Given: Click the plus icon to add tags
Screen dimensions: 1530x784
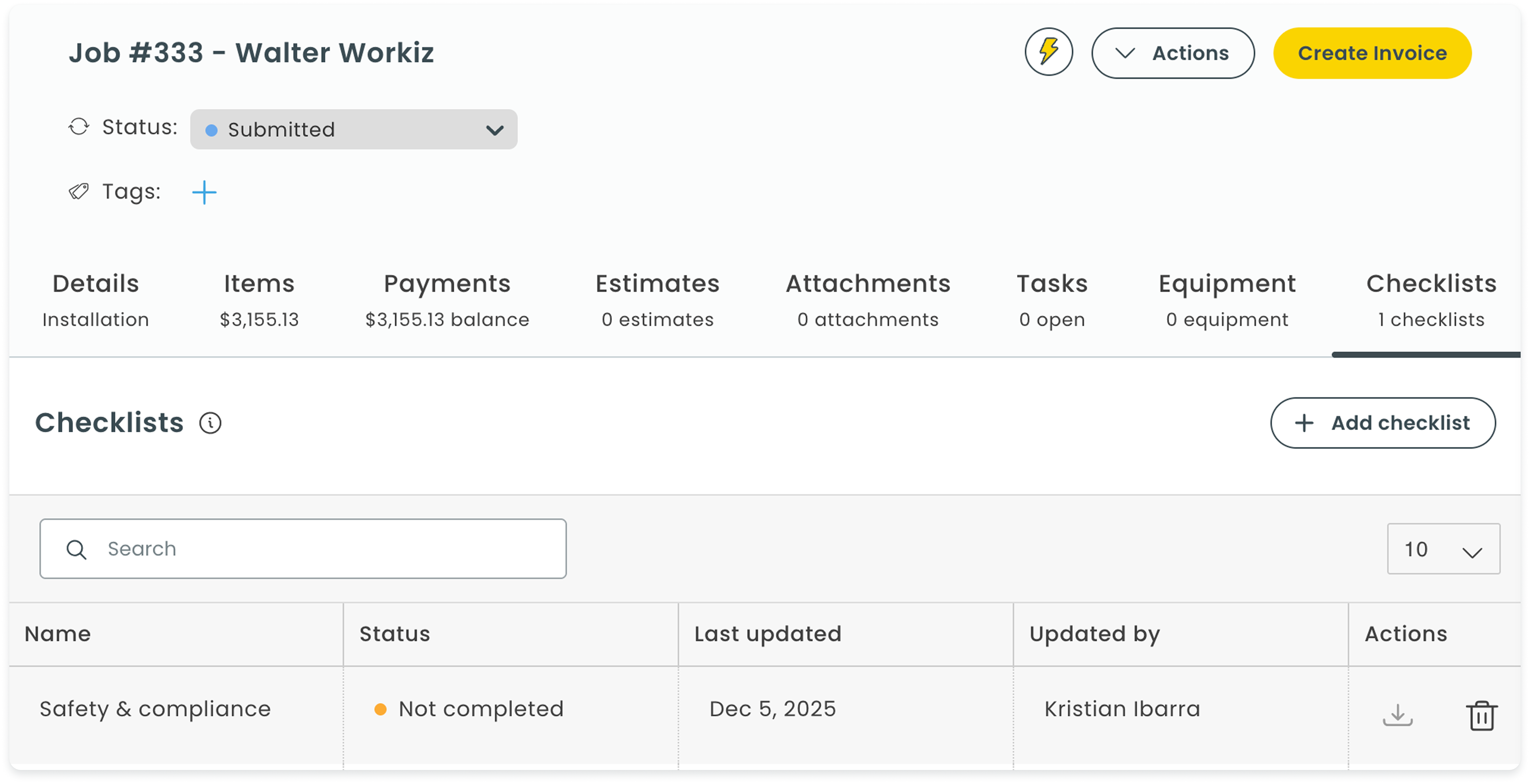Looking at the screenshot, I should pyautogui.click(x=204, y=192).
